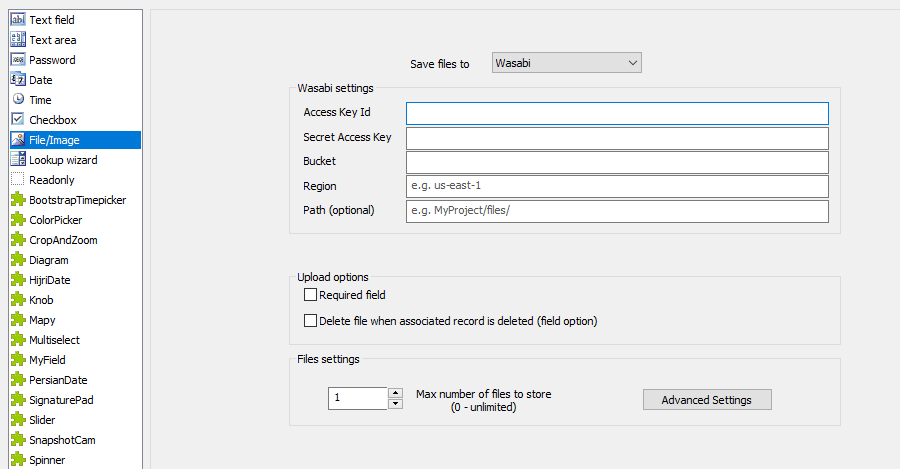Viewport: 900px width, 469px height.
Task: Enable the Required field checkbox
Action: point(310,295)
